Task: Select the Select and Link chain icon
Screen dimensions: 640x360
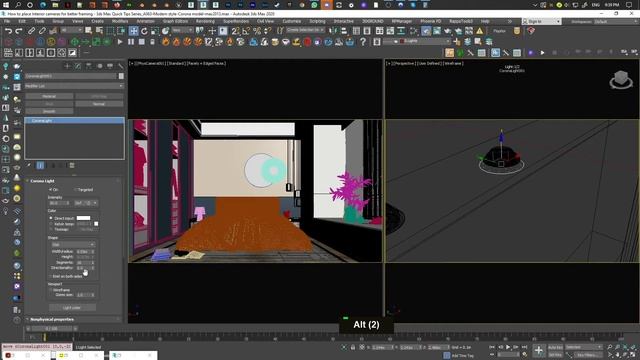Action: [x=31, y=31]
